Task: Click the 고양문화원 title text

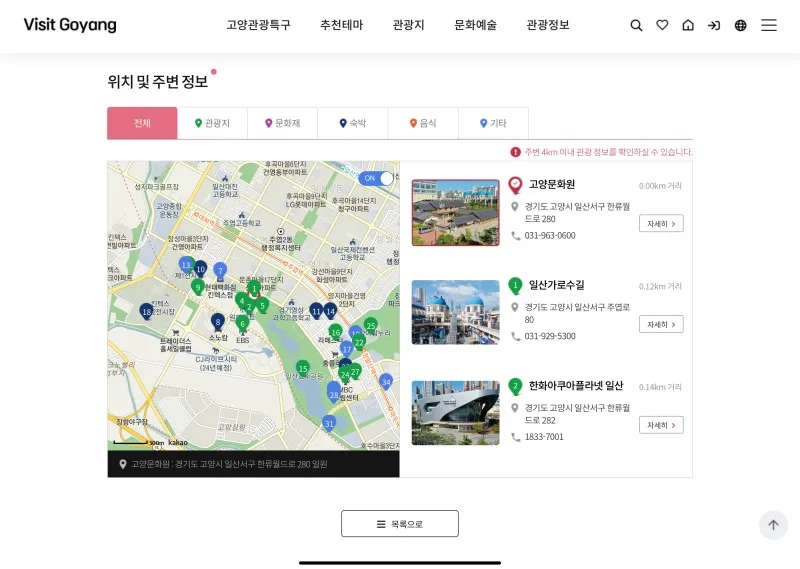Action: coord(552,185)
